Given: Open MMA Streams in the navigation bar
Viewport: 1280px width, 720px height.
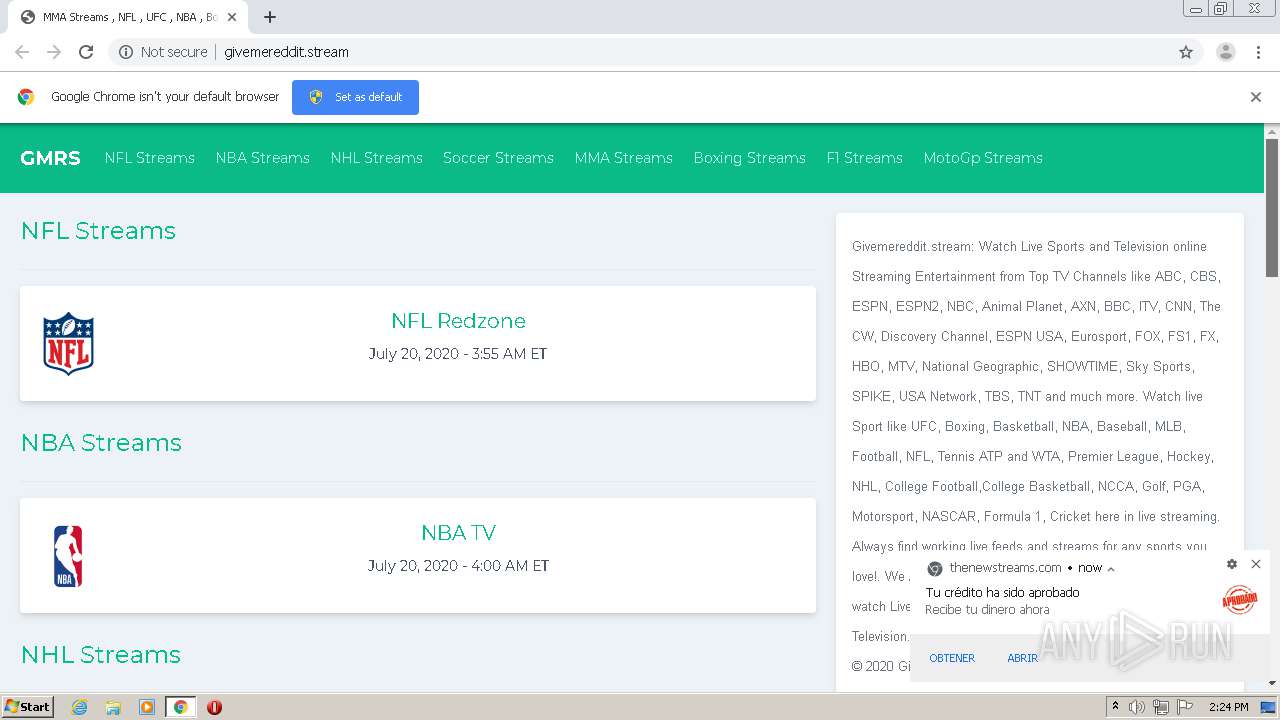Looking at the screenshot, I should point(624,158).
